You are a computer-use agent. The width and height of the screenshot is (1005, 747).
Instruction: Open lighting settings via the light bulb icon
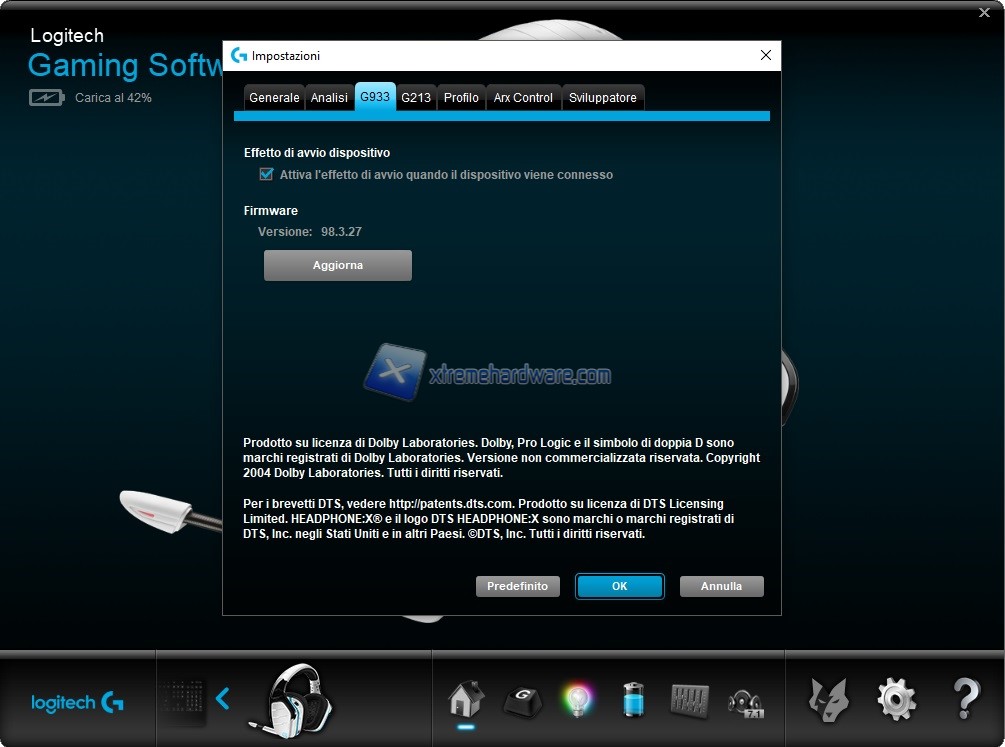tap(577, 698)
